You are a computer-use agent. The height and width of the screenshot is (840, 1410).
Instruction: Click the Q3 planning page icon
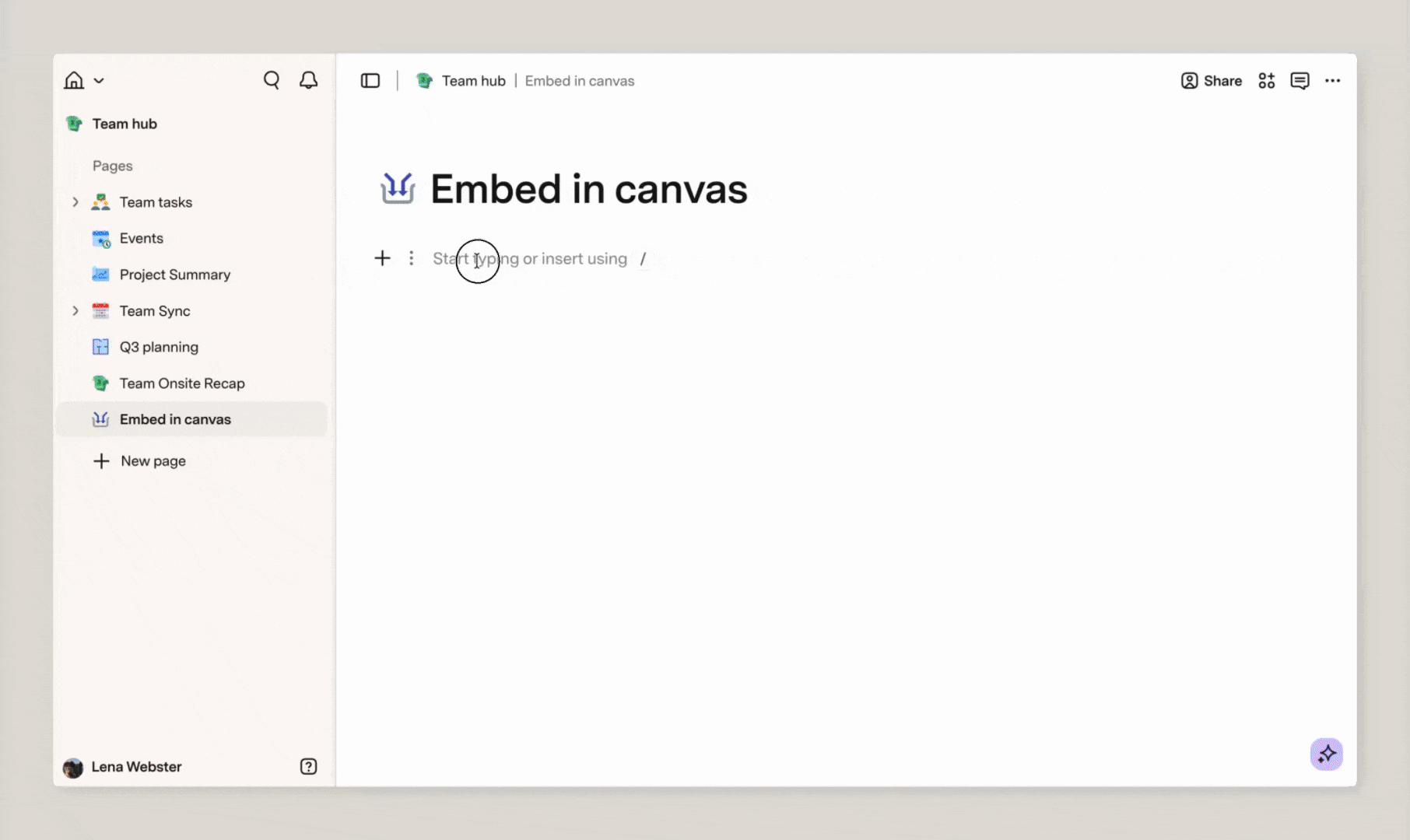tap(101, 347)
